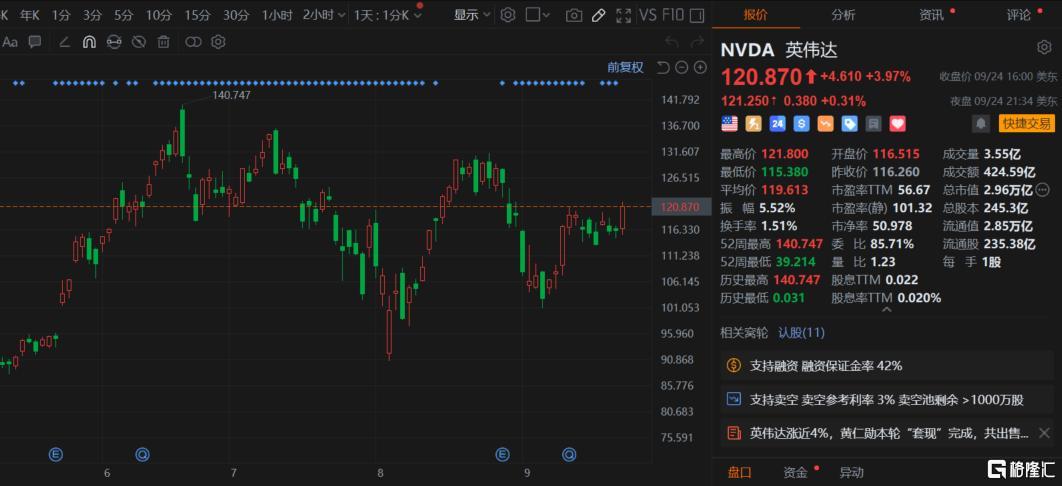The image size is (1062, 486).
Task: Select the 5分 timeframe
Action: (124, 15)
